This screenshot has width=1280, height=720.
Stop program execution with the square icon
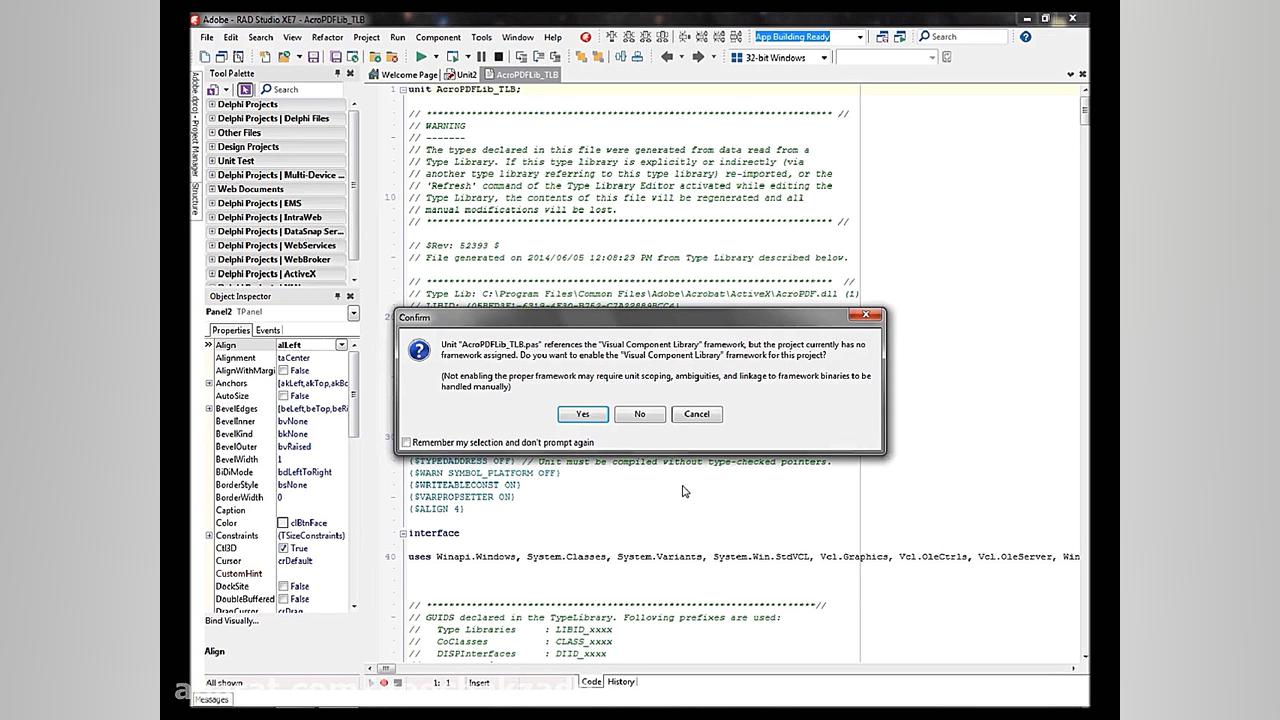coord(499,57)
